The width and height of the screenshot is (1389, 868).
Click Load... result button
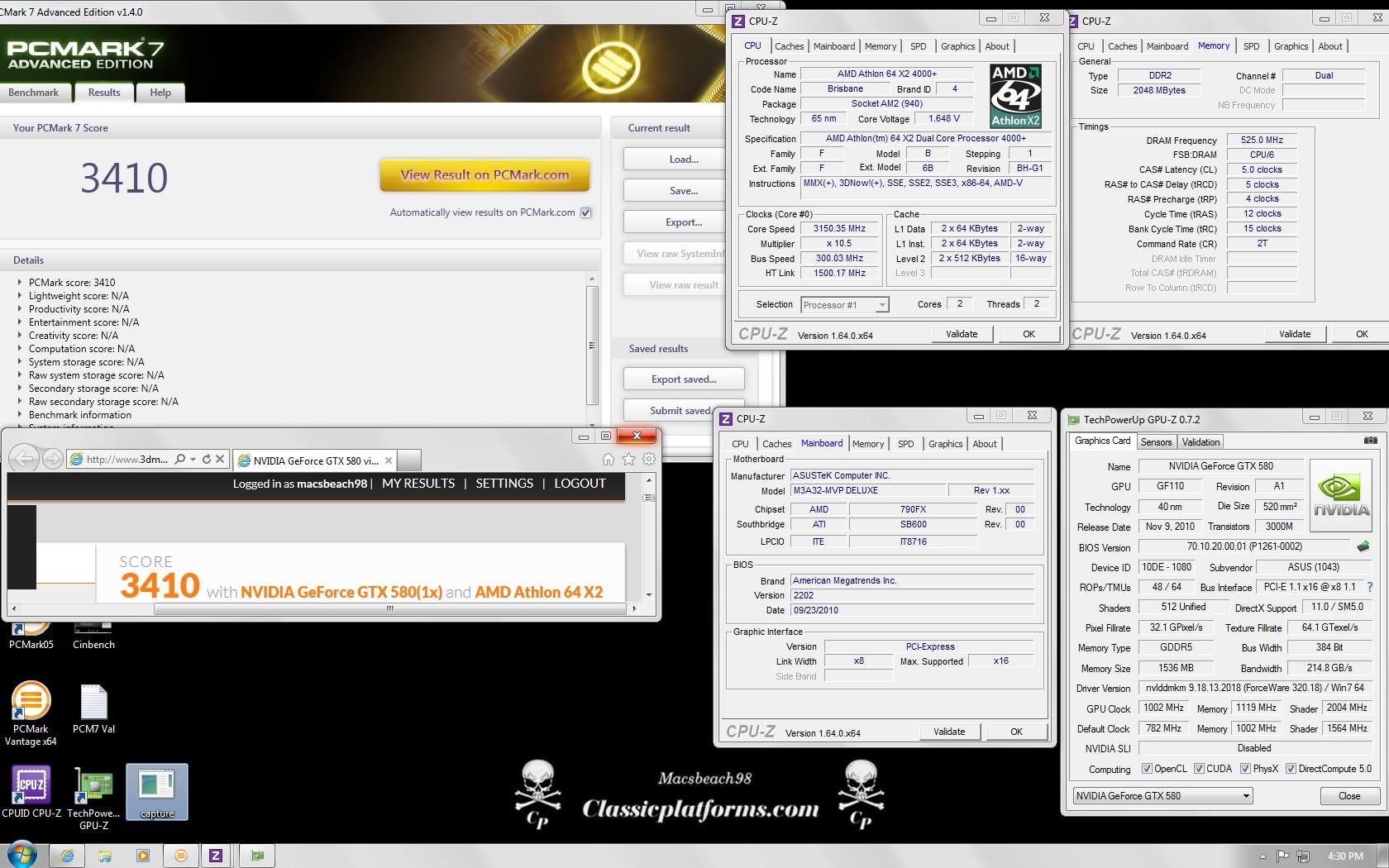pyautogui.click(x=683, y=160)
